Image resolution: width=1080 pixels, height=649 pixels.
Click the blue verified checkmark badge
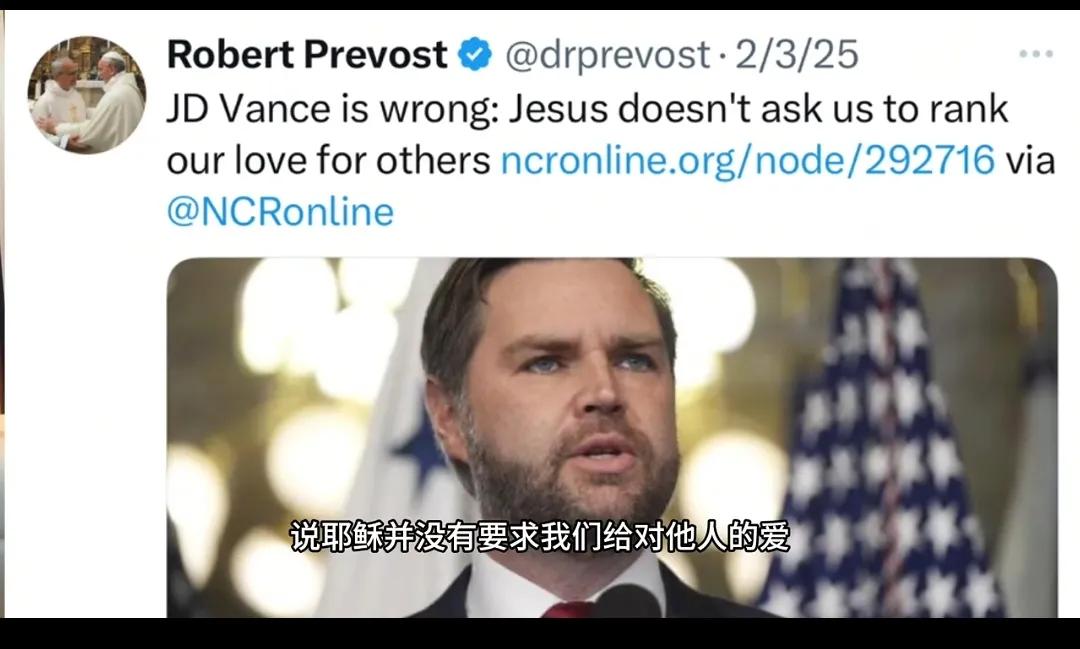pos(475,54)
